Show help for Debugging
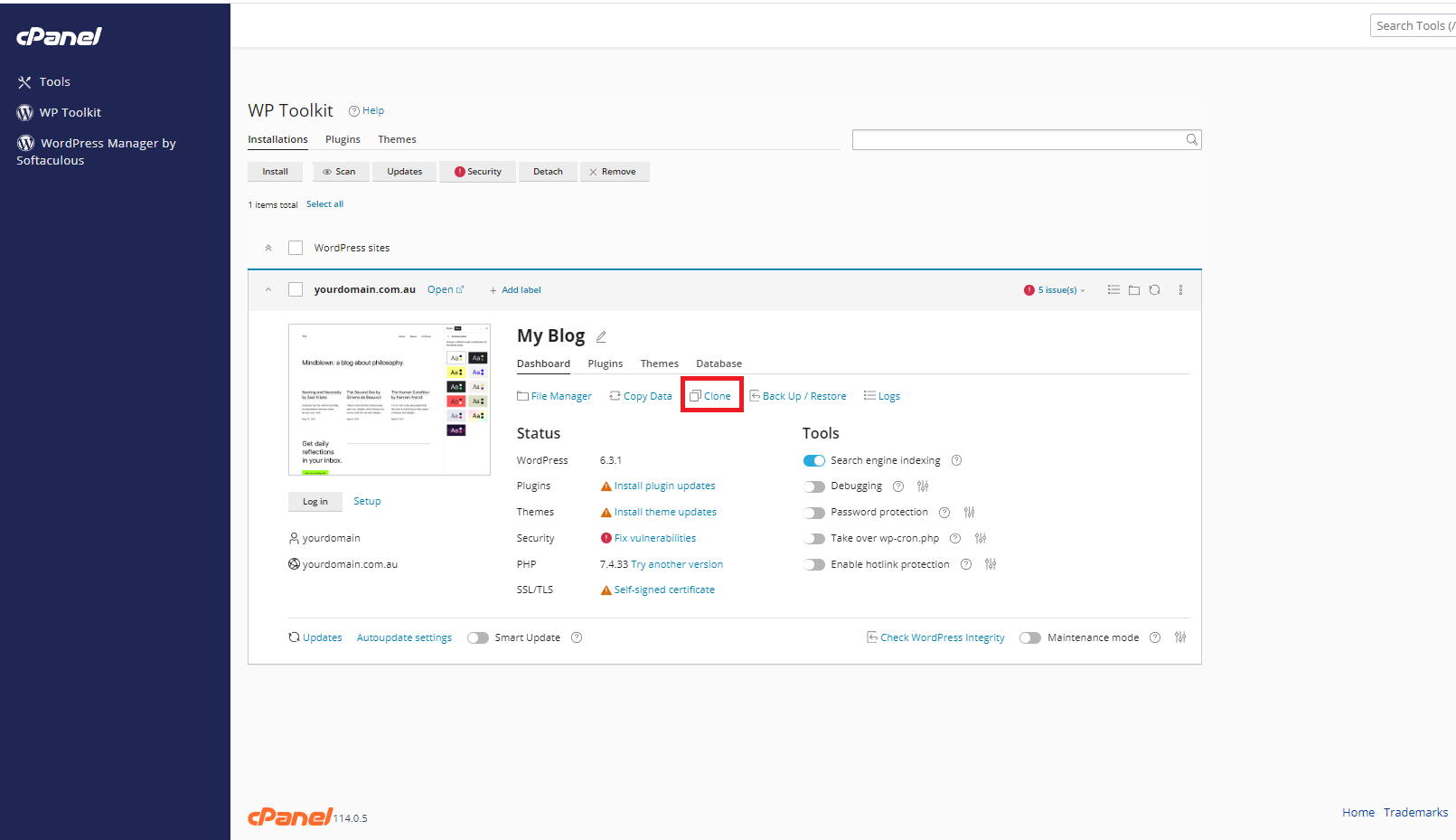 click(x=898, y=486)
